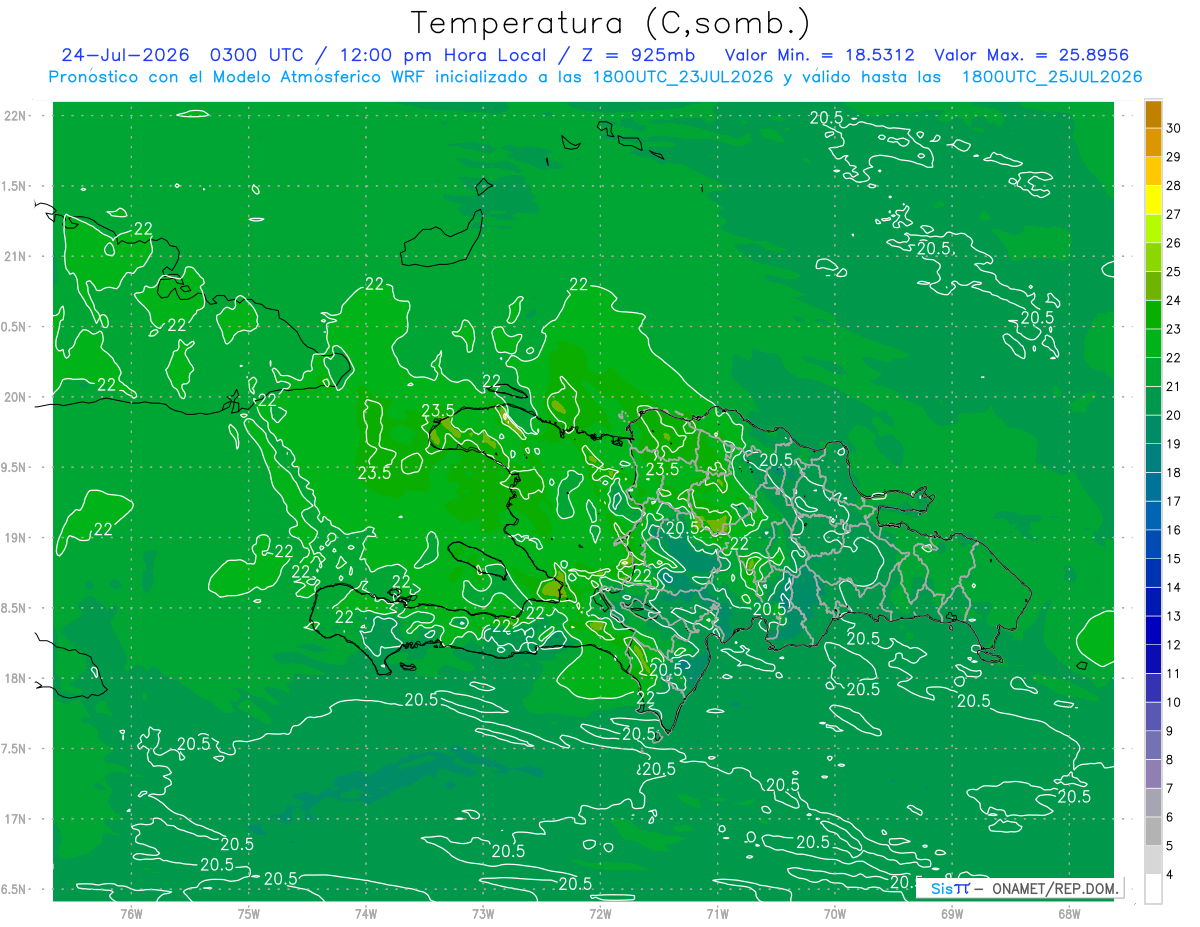Click color scale label "10"
Screen dimensions: 1200x927
(1173, 703)
